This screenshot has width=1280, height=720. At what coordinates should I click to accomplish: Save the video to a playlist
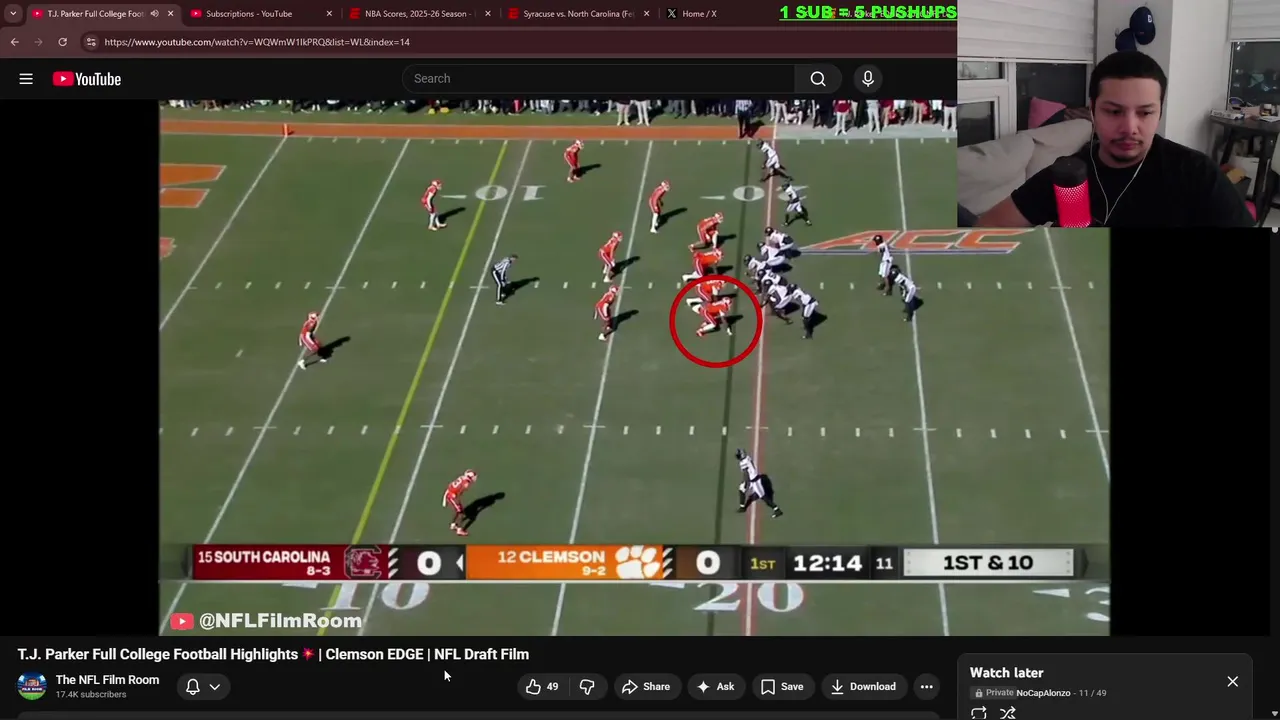[782, 687]
